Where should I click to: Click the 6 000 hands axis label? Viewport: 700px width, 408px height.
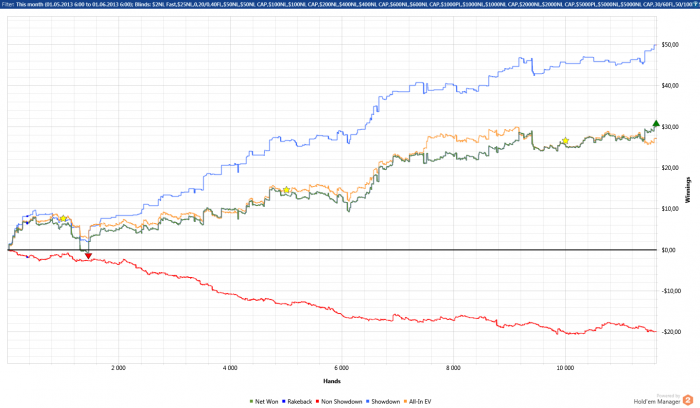(x=342, y=368)
